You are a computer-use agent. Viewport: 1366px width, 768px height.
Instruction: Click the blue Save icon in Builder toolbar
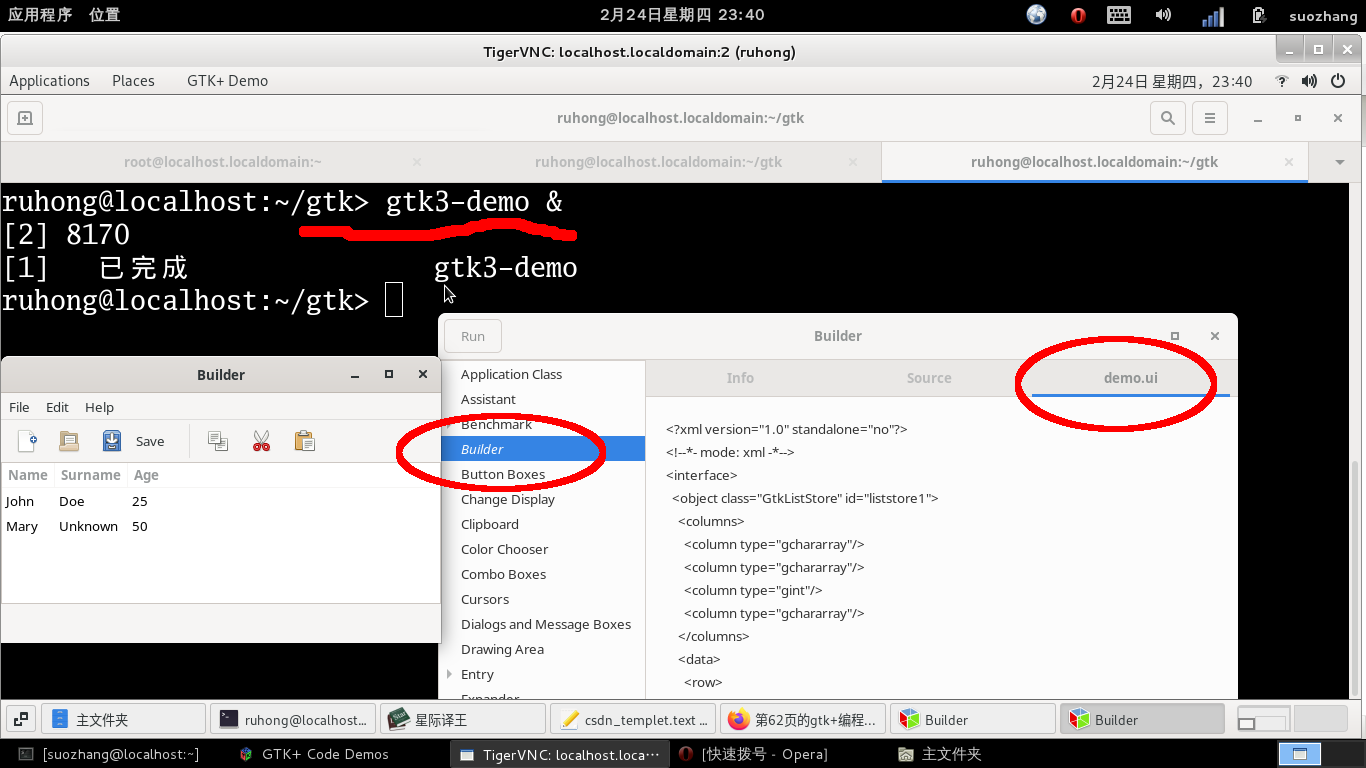pos(112,441)
